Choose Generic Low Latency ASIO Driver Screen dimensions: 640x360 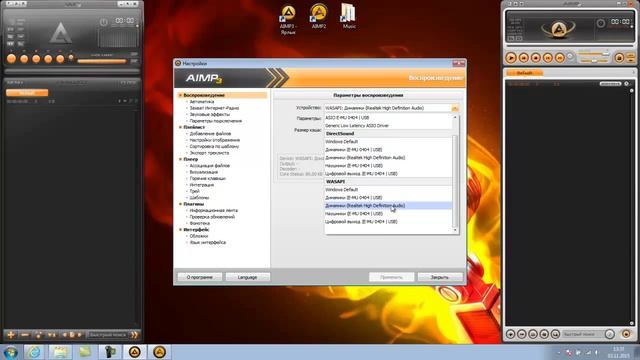click(388, 126)
